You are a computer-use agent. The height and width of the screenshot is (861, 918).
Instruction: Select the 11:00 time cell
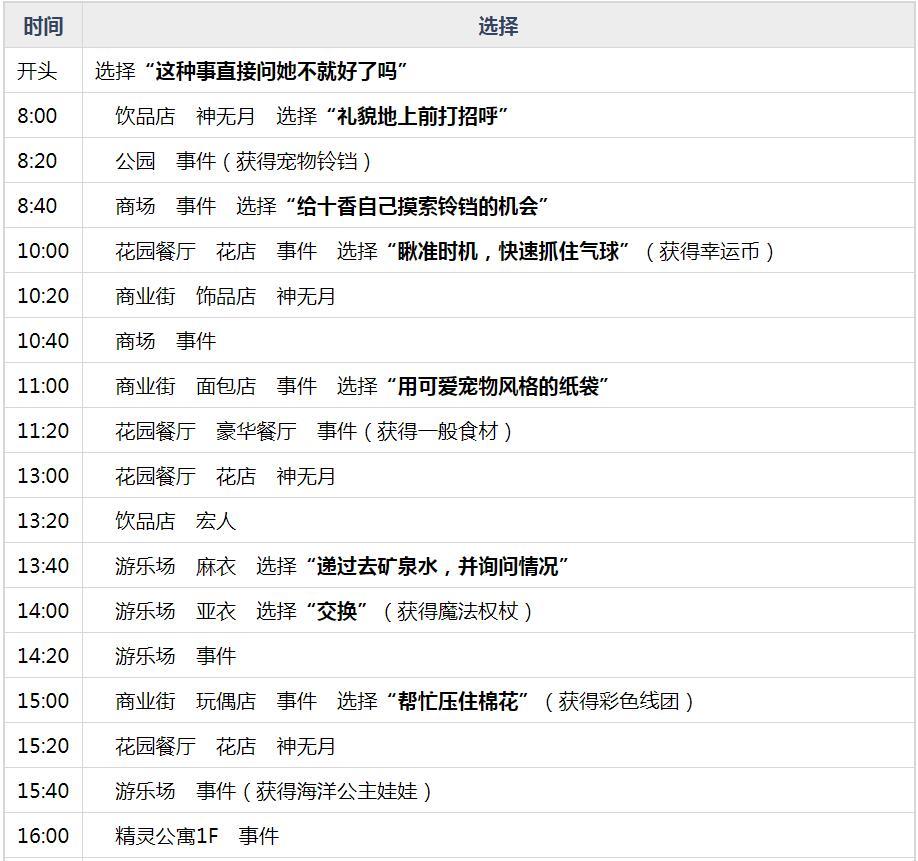[x=43, y=386]
